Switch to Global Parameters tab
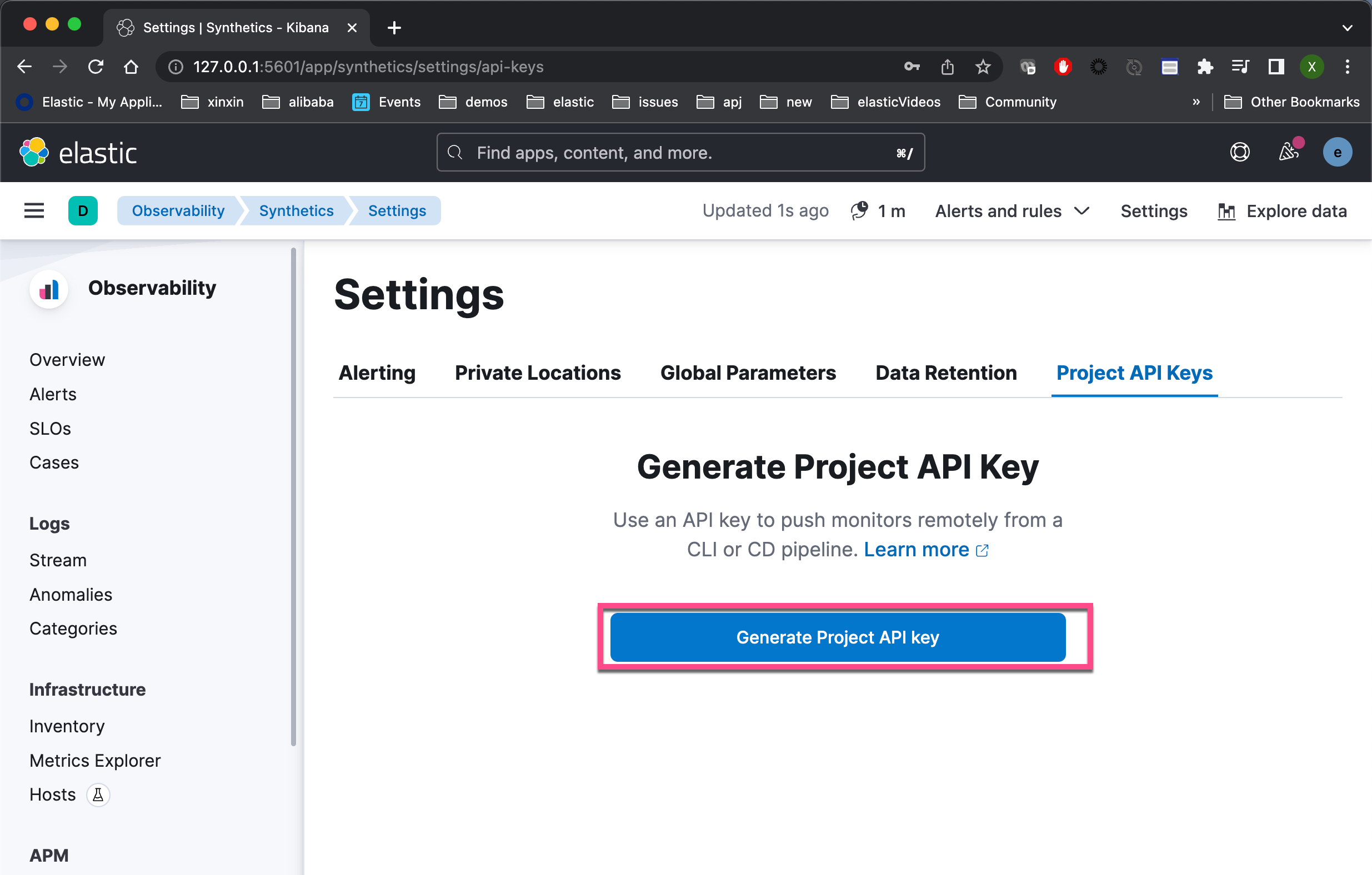Viewport: 1372px width, 875px height. click(x=748, y=373)
